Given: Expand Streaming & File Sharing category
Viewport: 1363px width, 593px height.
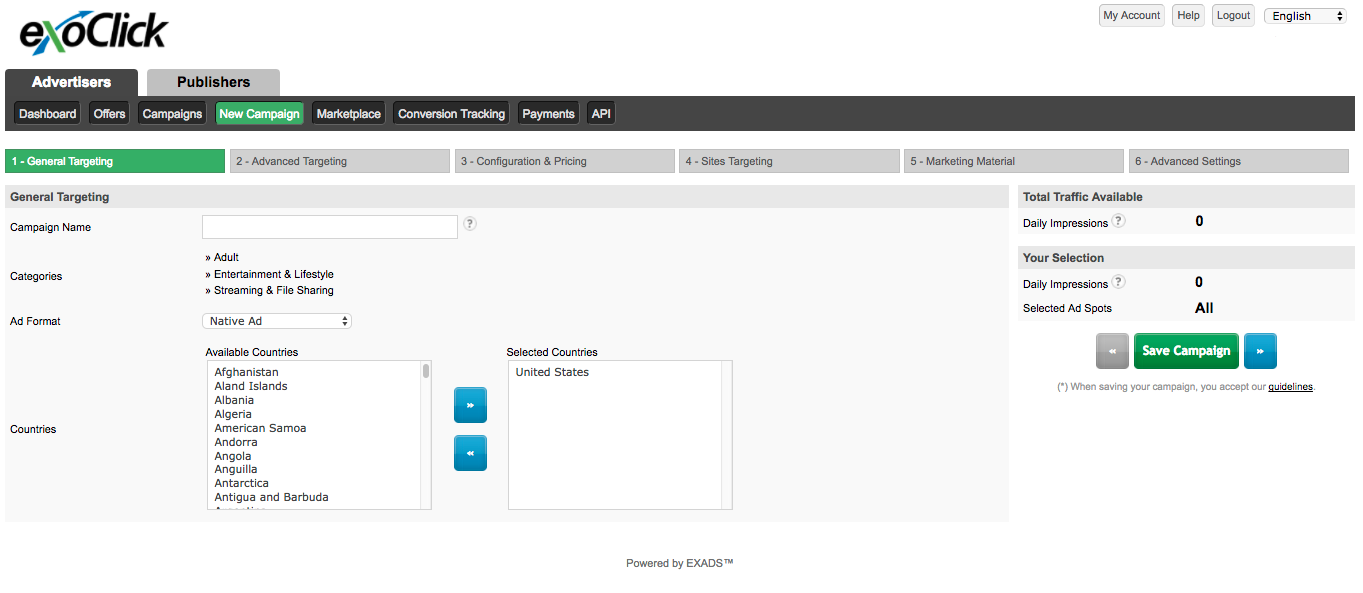Looking at the screenshot, I should pos(269,290).
